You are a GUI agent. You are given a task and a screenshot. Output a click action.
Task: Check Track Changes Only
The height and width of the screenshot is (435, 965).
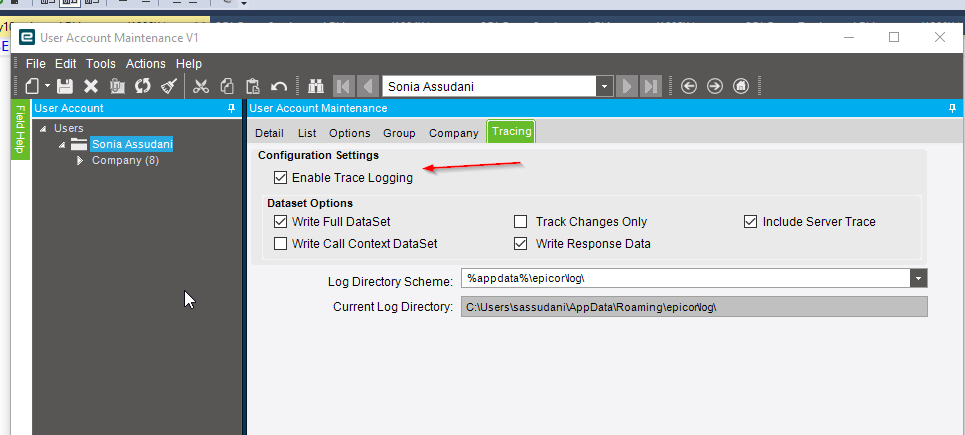tap(521, 221)
